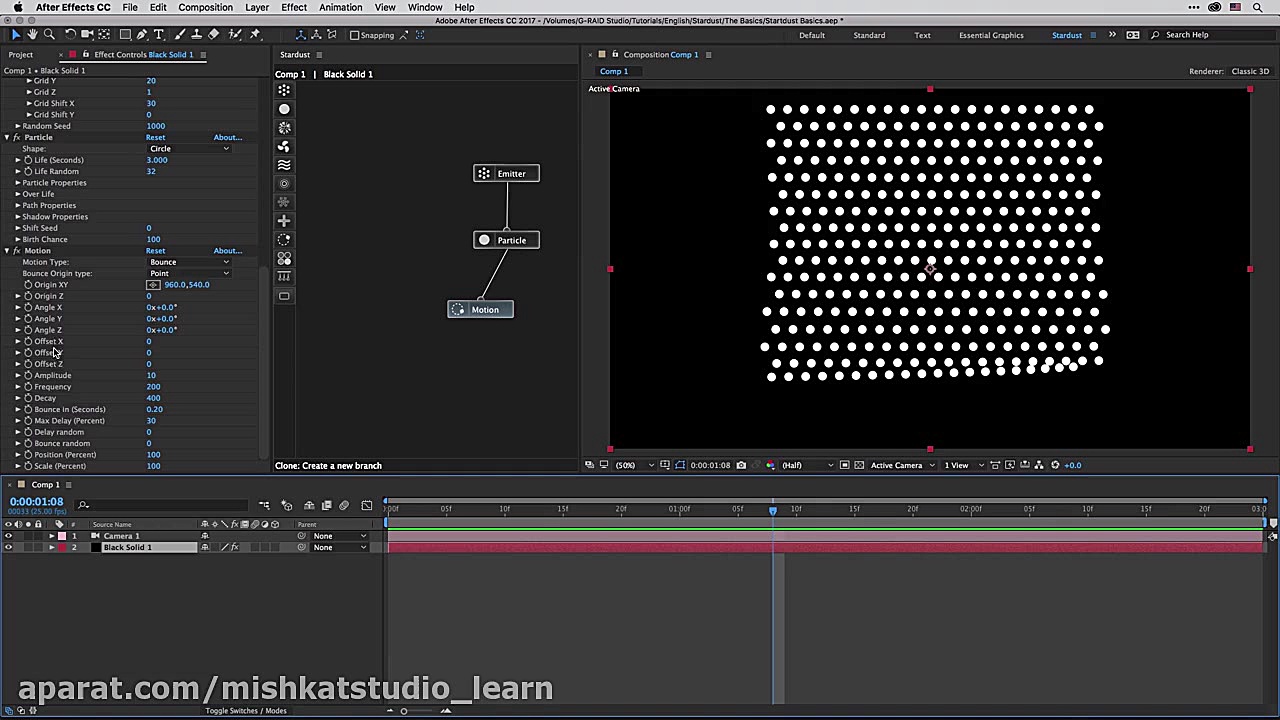Select the Selection tool in the toolbar
Image resolution: width=1280 pixels, height=720 pixels.
15,34
